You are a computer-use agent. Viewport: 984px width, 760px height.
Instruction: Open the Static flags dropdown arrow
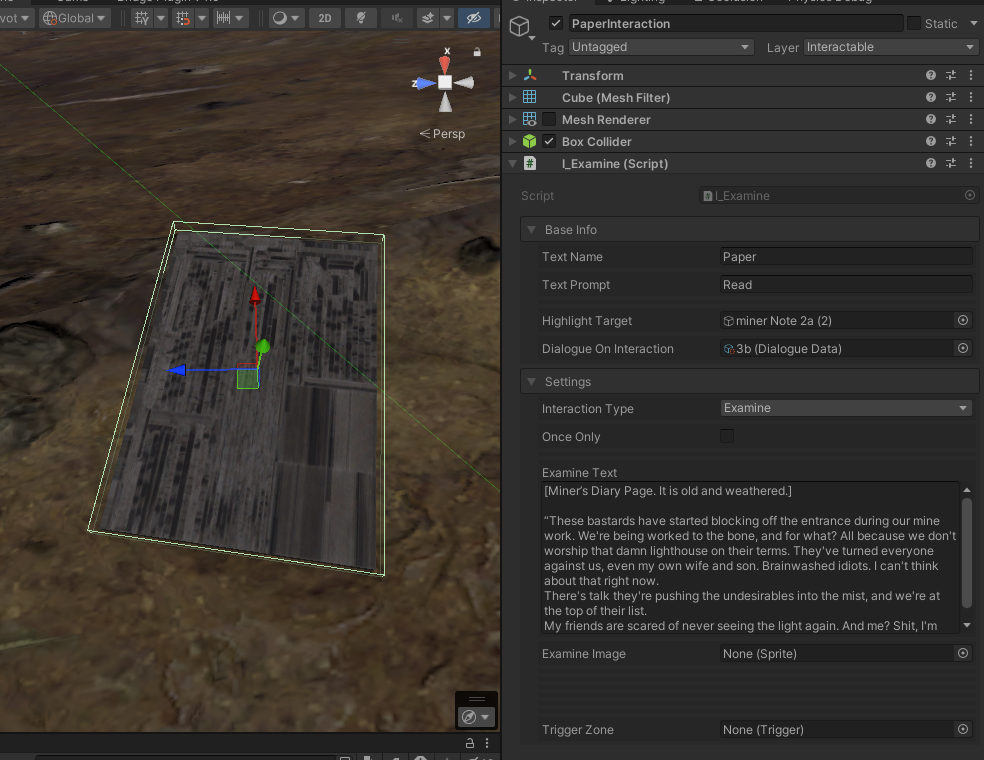click(973, 23)
